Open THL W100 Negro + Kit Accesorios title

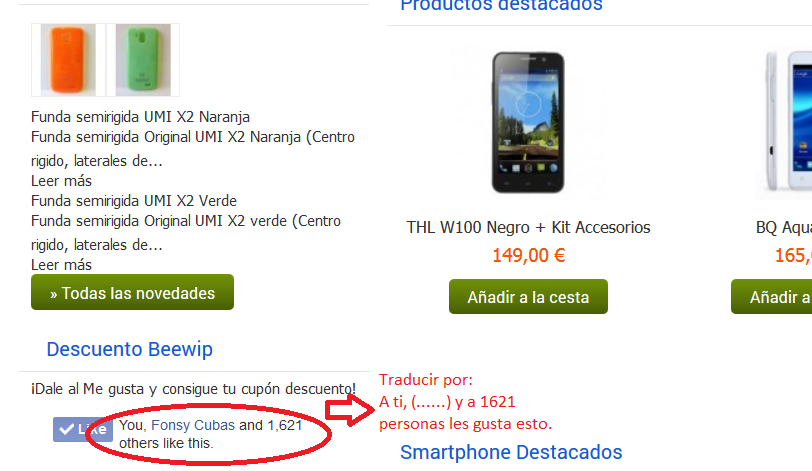(x=528, y=227)
